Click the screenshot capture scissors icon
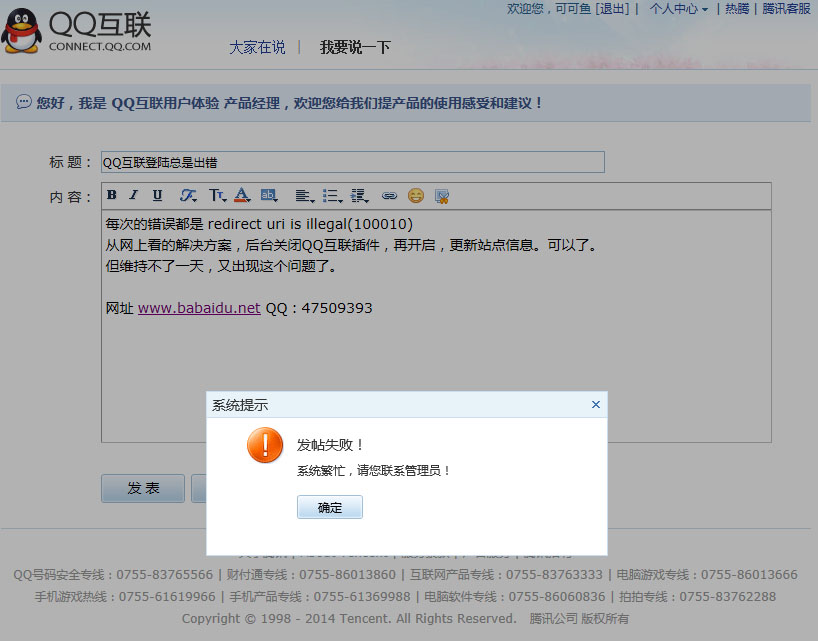 click(442, 196)
